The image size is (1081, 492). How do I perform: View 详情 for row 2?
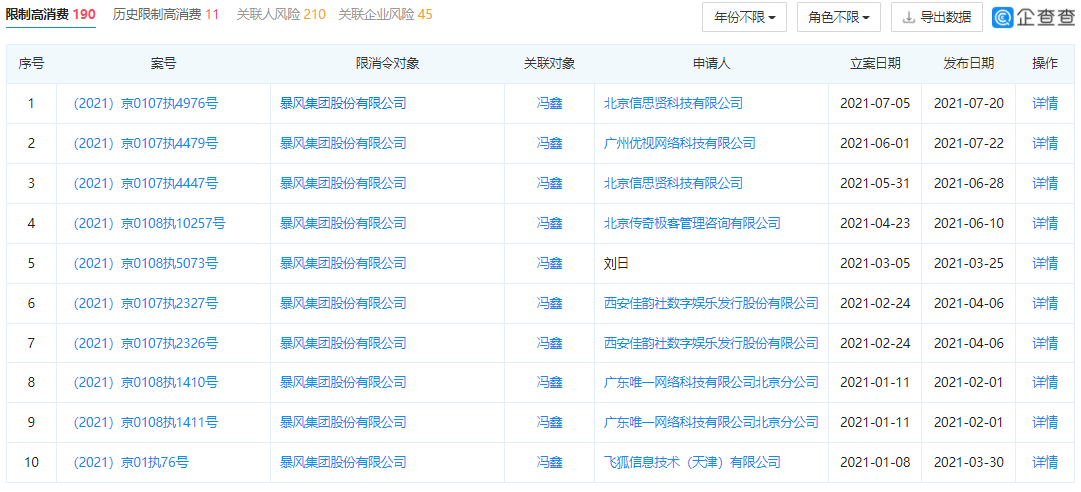click(1044, 144)
